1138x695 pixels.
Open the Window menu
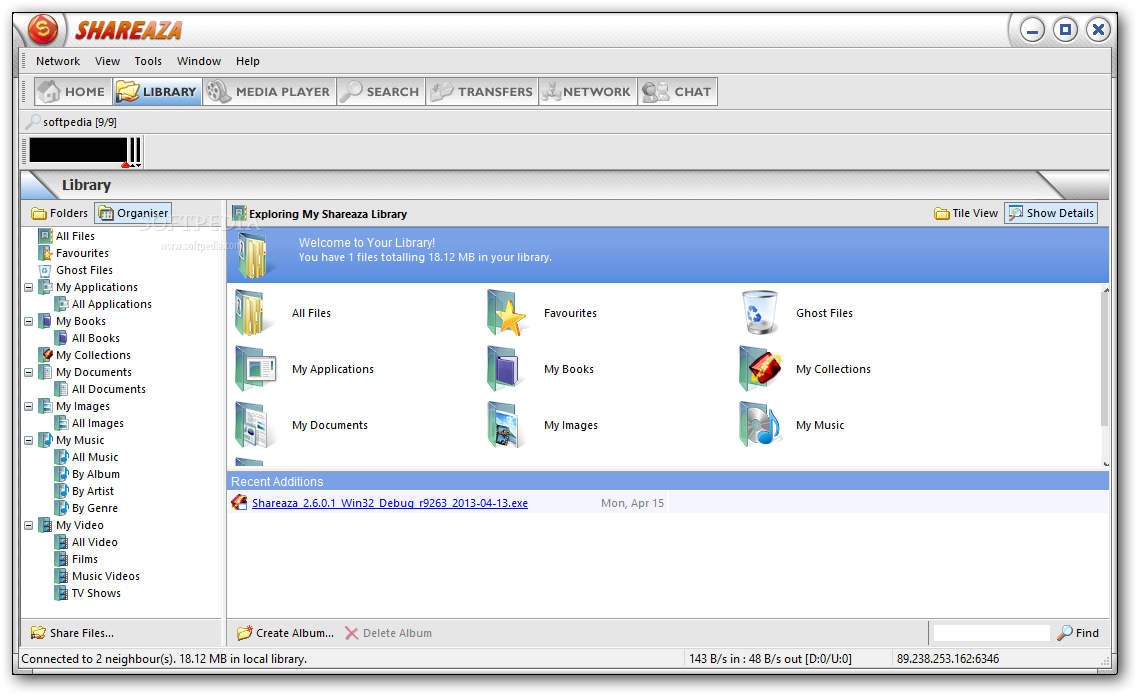199,61
